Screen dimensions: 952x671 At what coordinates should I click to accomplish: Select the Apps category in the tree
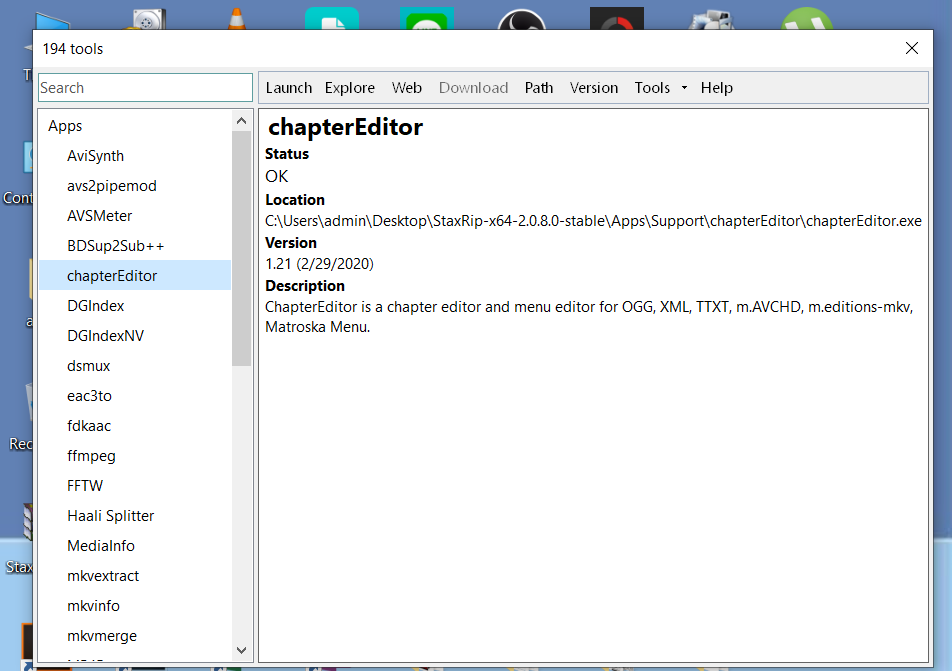pos(65,126)
